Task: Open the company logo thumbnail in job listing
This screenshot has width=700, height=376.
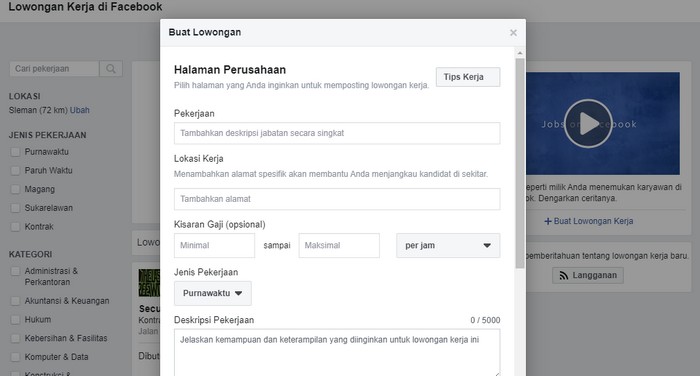Action: click(149, 283)
